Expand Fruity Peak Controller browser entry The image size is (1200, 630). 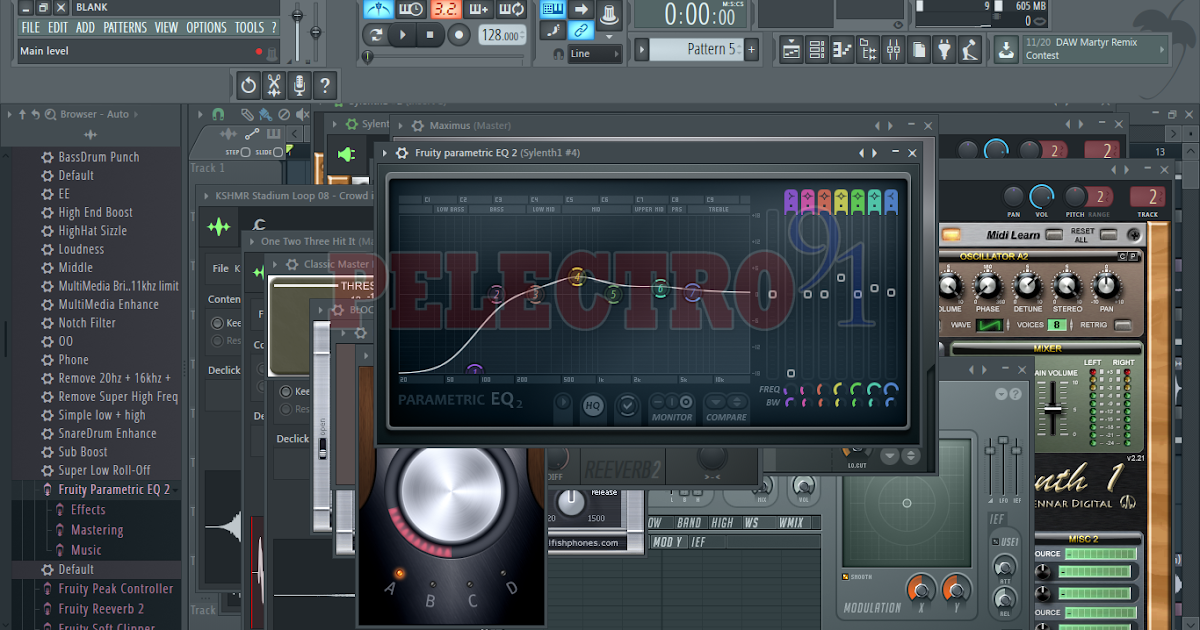116,589
